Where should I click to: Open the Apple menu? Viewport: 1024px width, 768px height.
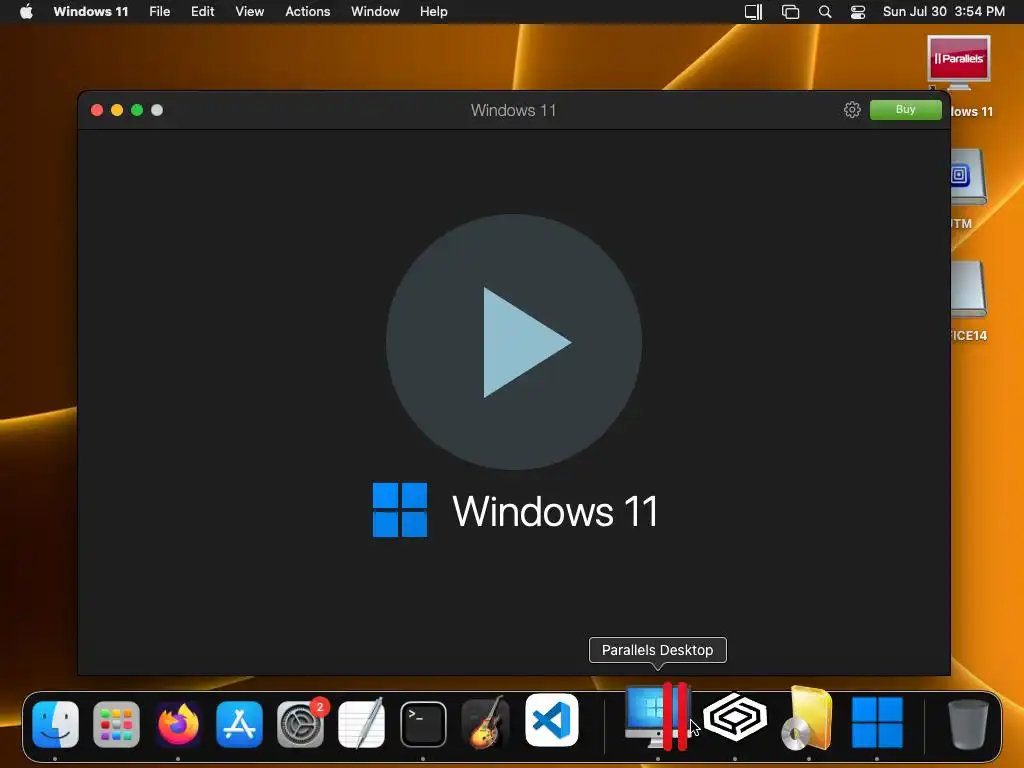point(26,12)
